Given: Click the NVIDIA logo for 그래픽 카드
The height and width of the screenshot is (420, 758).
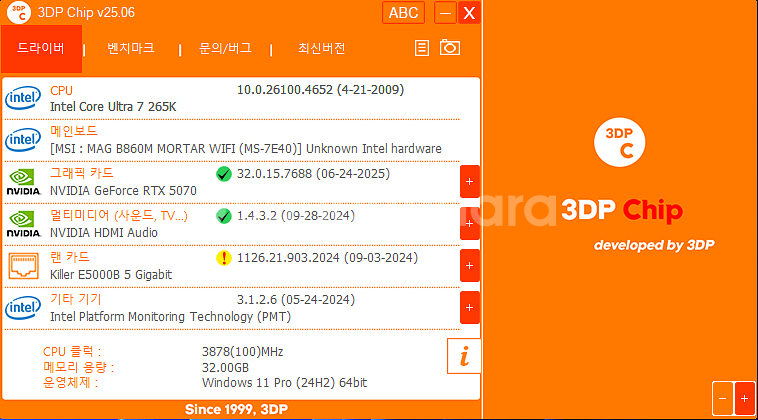Looking at the screenshot, I should click(23, 182).
